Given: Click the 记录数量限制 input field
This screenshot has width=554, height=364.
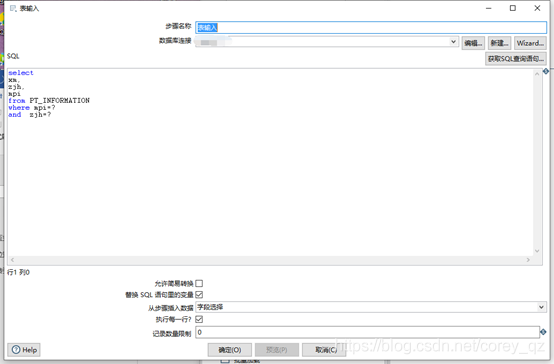Looking at the screenshot, I should [x=367, y=332].
